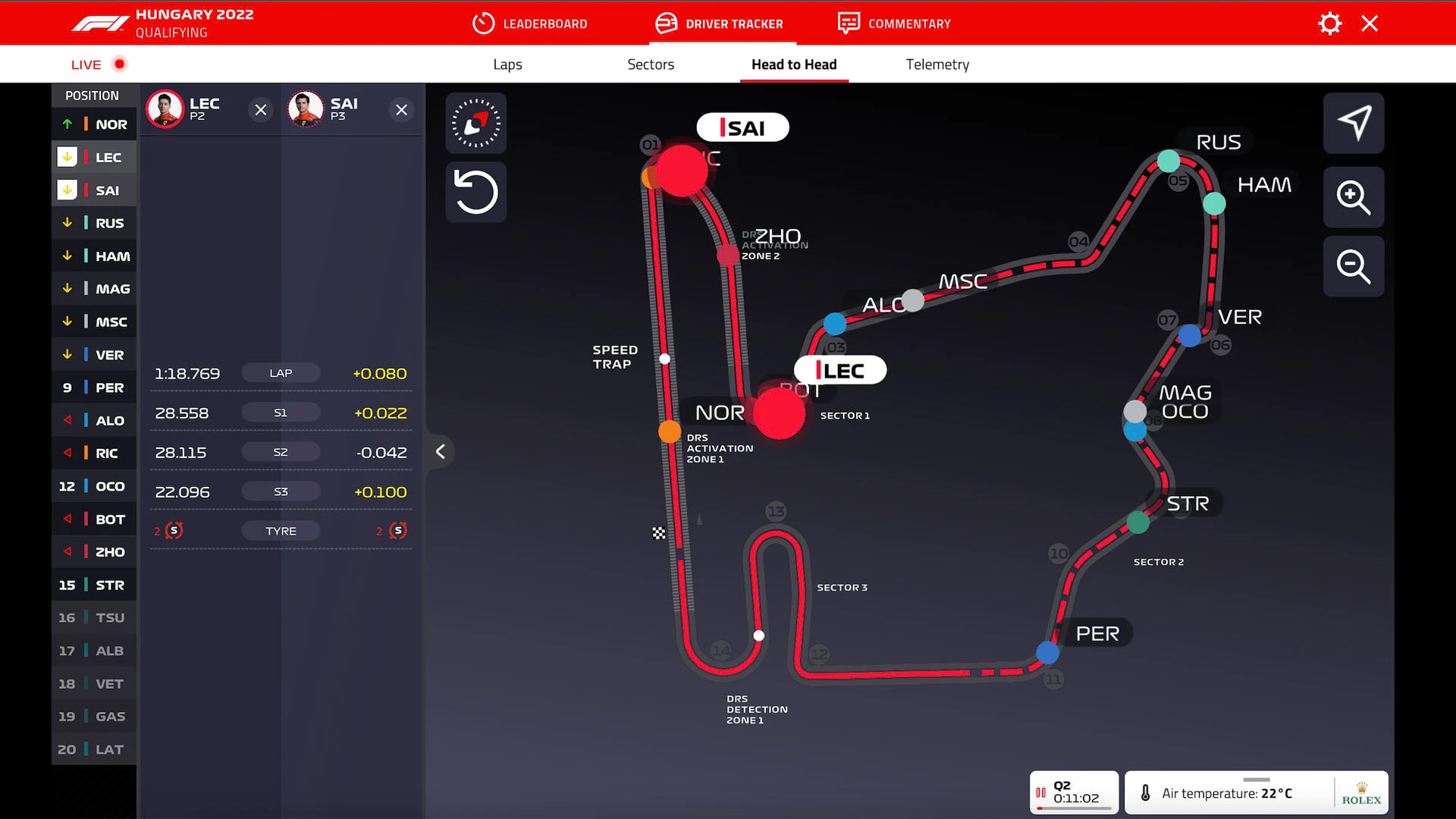Zoom out of the track map
Viewport: 1456px width, 819px height.
click(x=1354, y=266)
